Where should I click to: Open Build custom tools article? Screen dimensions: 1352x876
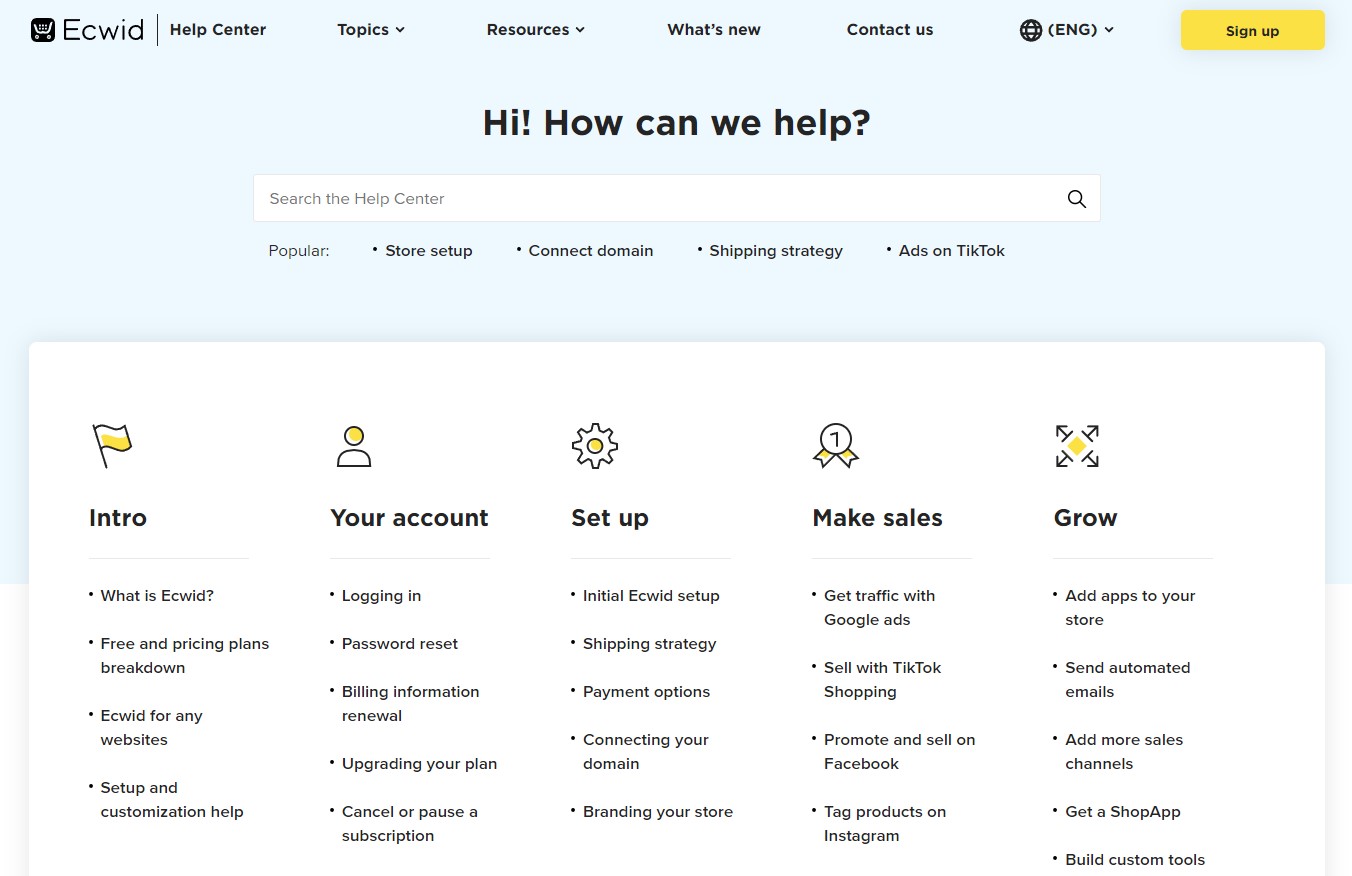[x=1135, y=860]
